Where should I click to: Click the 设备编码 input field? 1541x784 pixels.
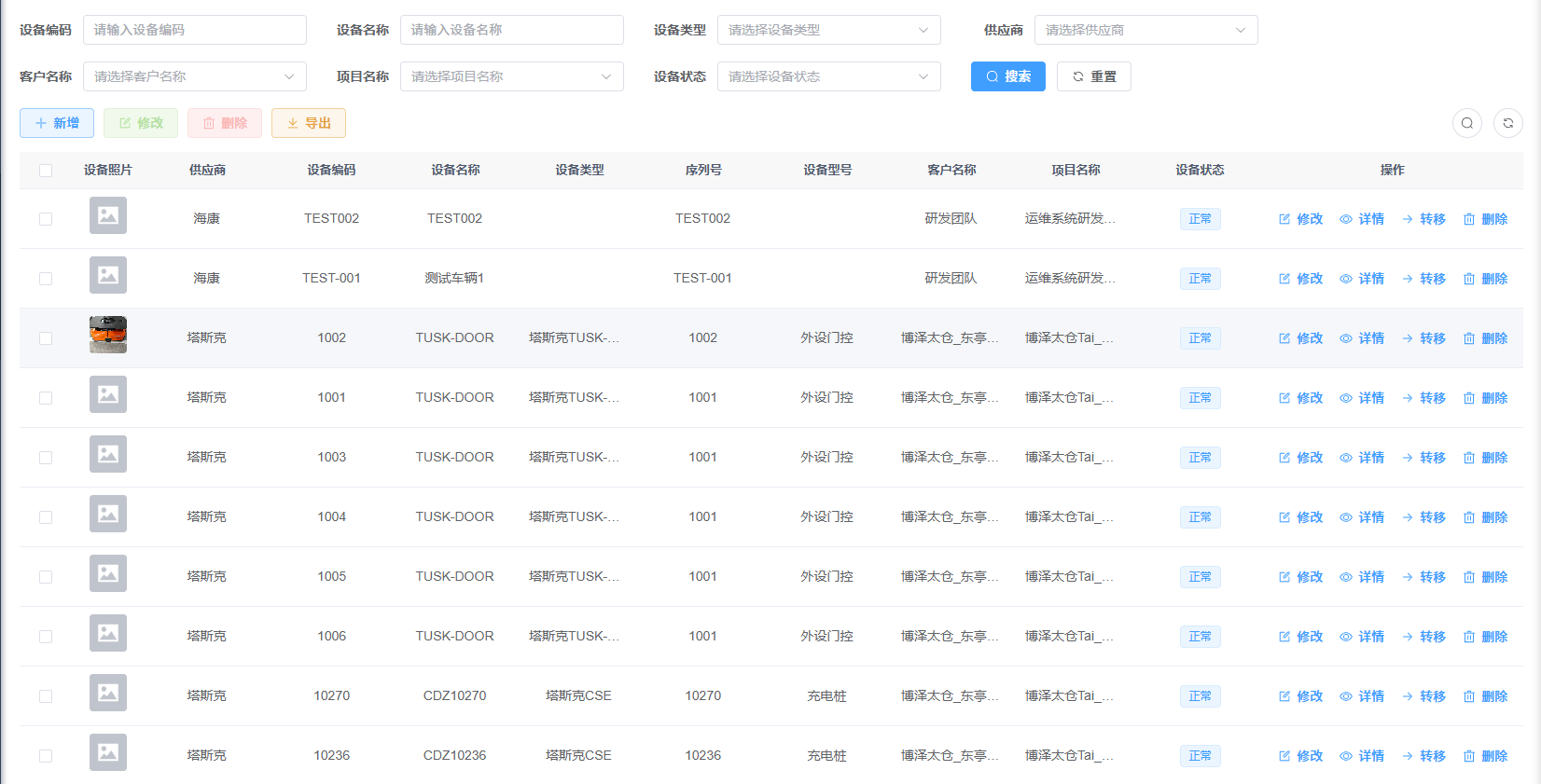[194, 30]
